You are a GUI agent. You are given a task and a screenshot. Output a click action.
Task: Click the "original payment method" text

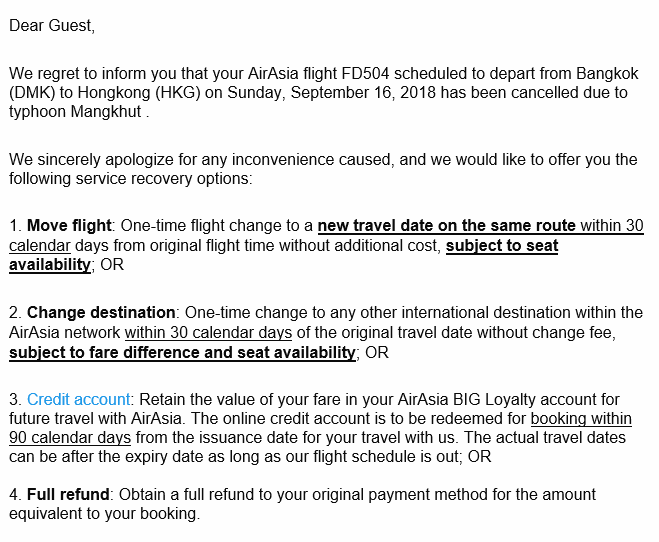404,495
